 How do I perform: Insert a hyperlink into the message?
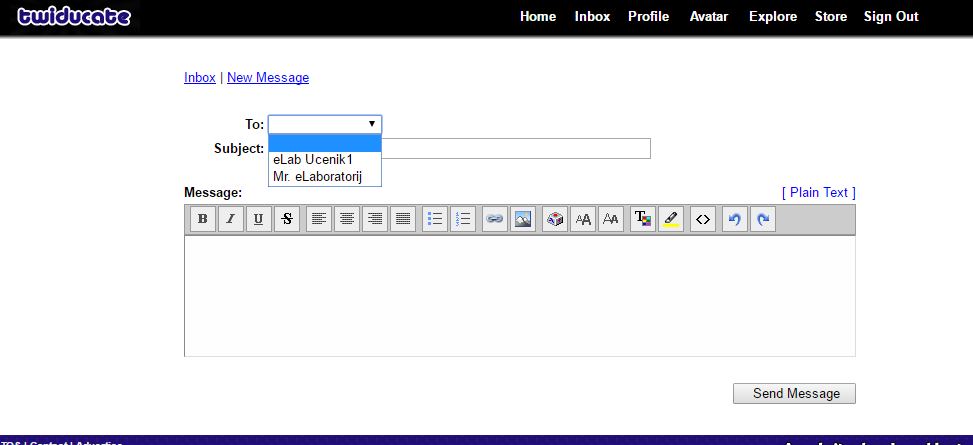(494, 219)
